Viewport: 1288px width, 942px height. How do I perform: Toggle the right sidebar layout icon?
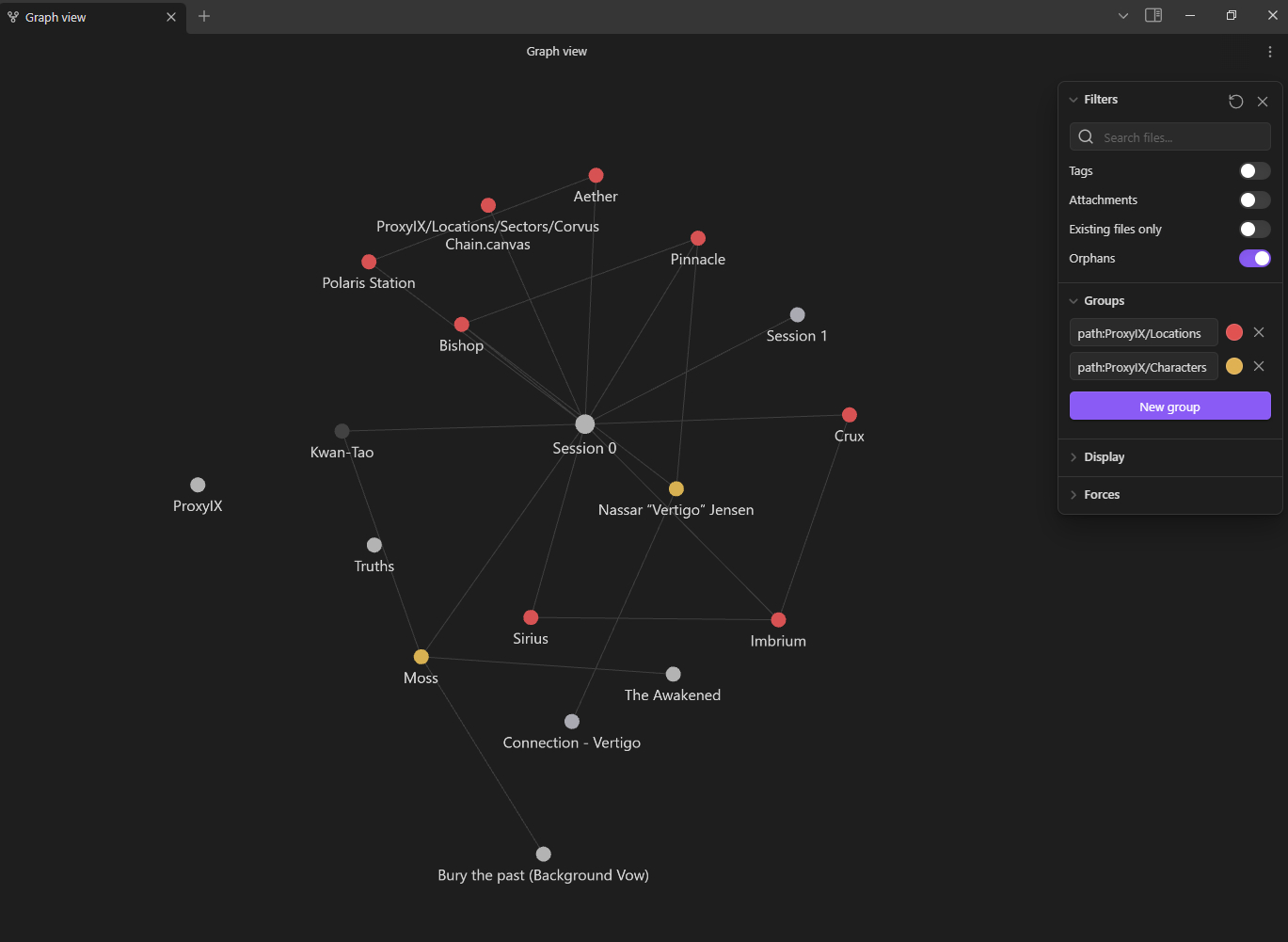click(1153, 15)
